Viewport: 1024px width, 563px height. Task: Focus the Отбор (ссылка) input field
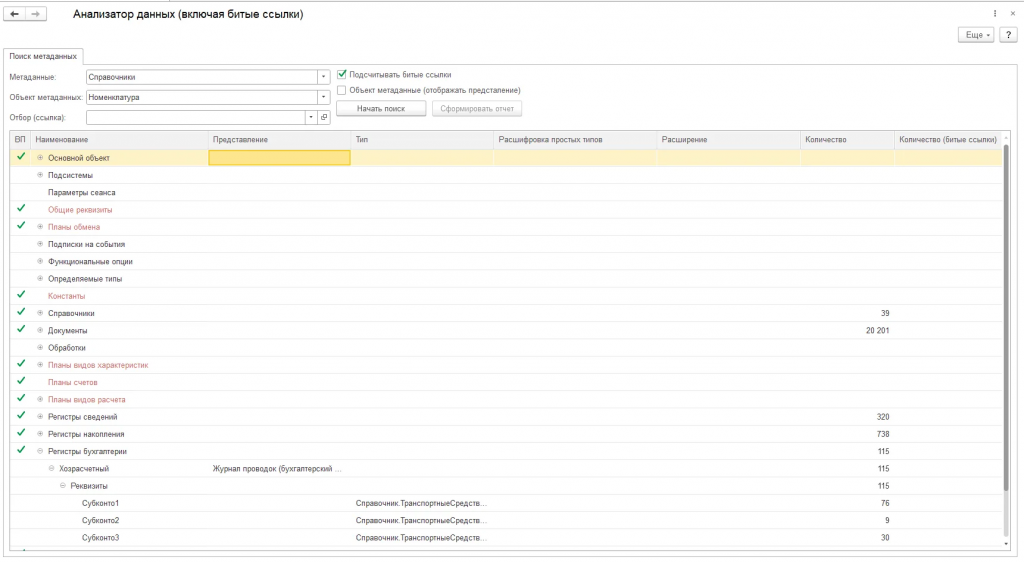(x=195, y=118)
